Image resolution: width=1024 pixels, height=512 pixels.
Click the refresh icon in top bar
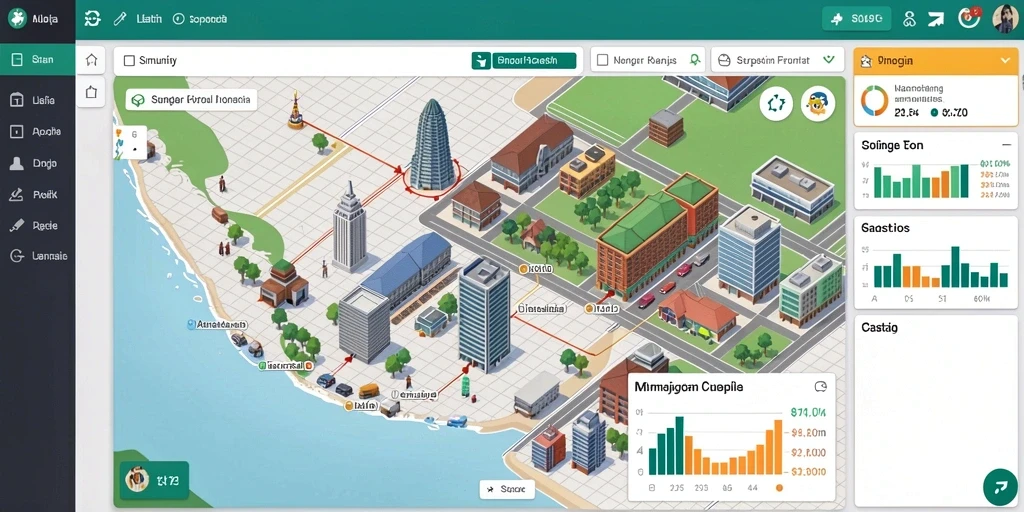click(93, 19)
